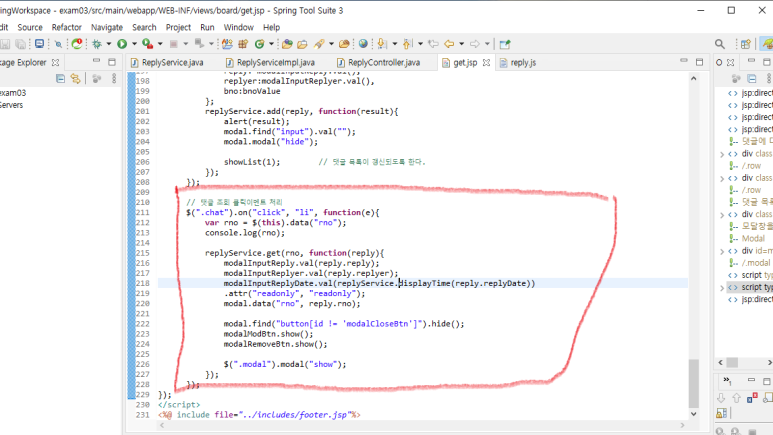Open the Help menu
This screenshot has width=773, height=435.
click(271, 27)
